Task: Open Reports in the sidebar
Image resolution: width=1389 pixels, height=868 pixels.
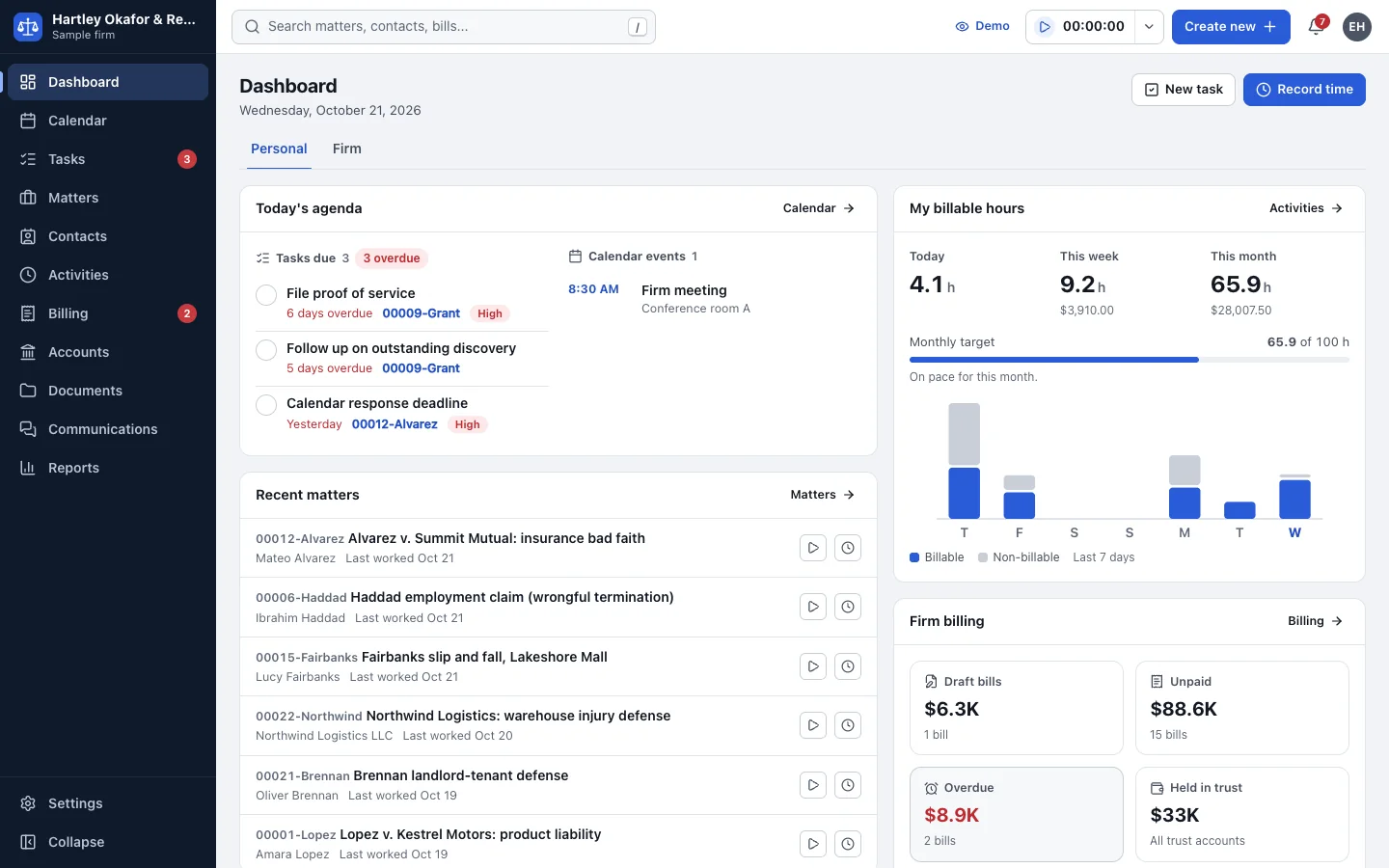Action: tap(108, 468)
